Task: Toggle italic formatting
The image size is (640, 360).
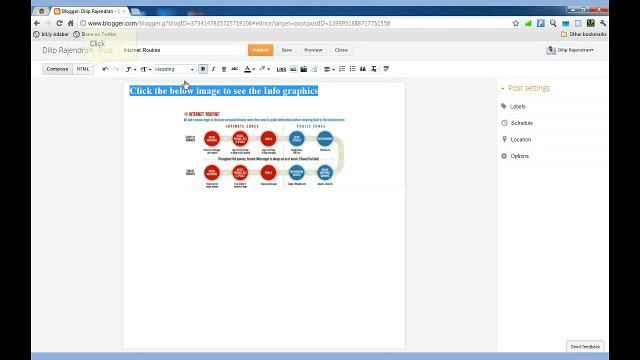Action: point(213,69)
